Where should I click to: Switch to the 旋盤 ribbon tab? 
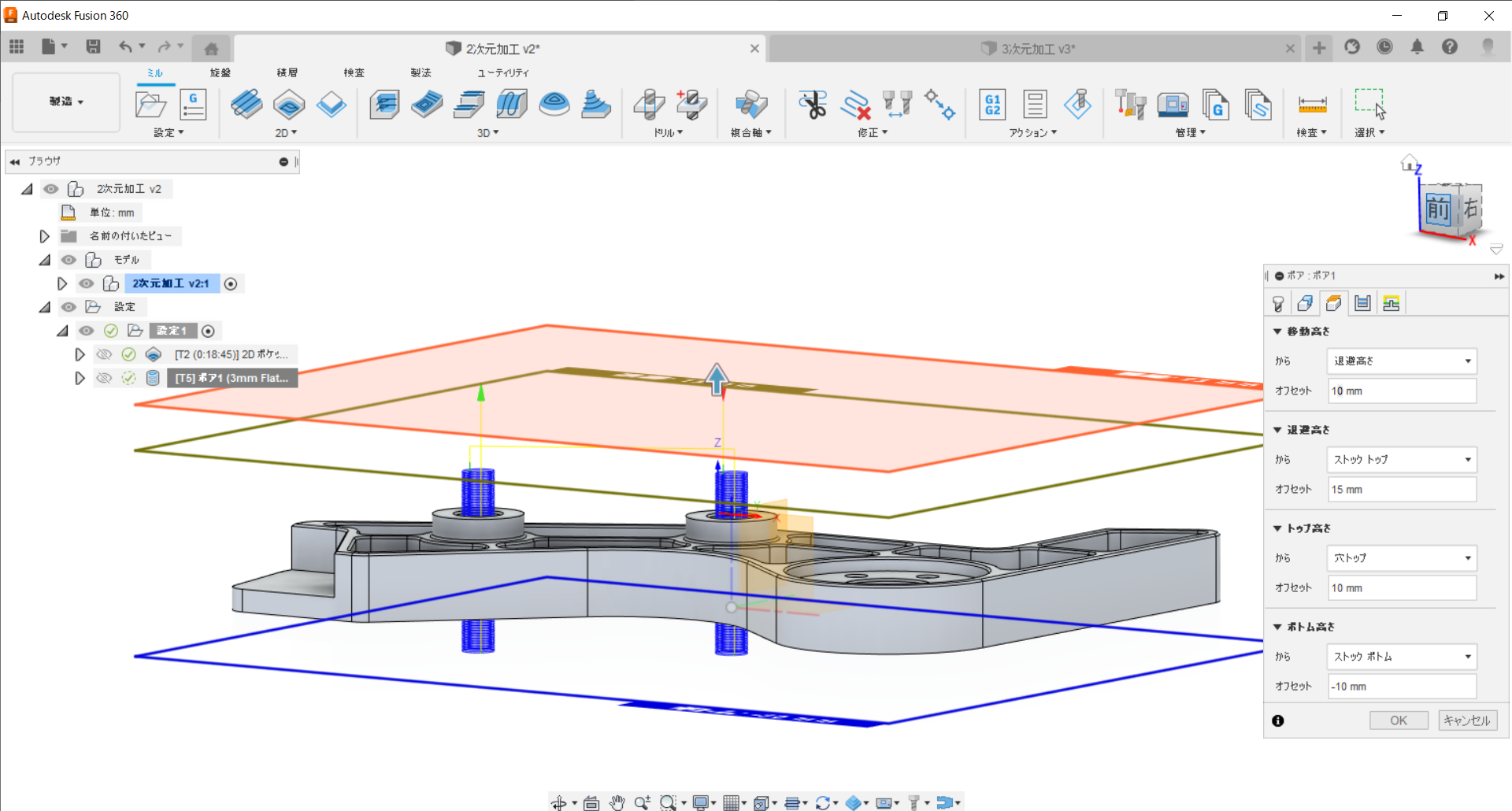[x=220, y=72]
